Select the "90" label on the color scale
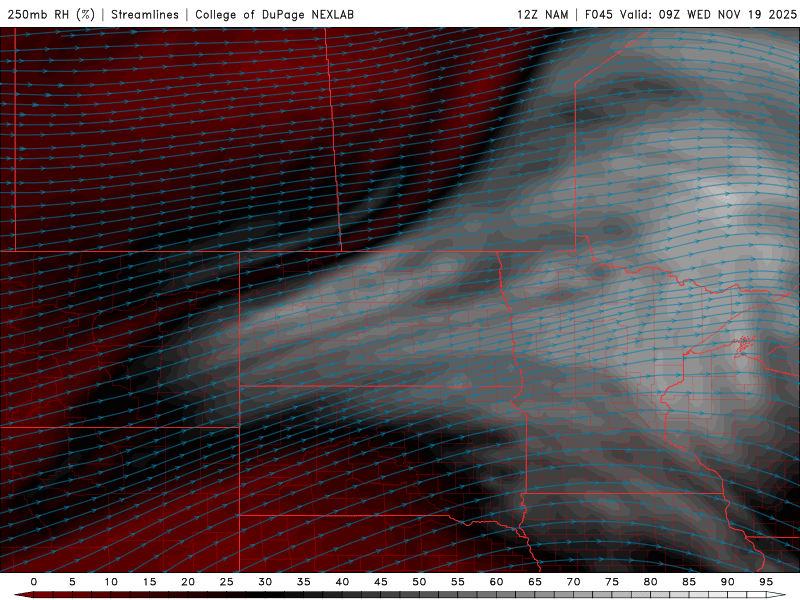Screen dimensions: 800x600 pyautogui.click(x=727, y=582)
